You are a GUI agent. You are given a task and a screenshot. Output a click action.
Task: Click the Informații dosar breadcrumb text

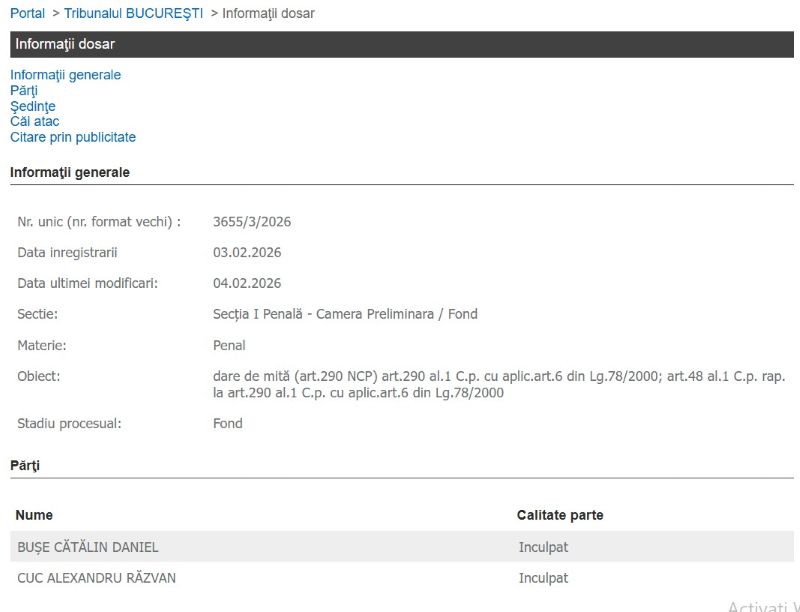point(268,13)
